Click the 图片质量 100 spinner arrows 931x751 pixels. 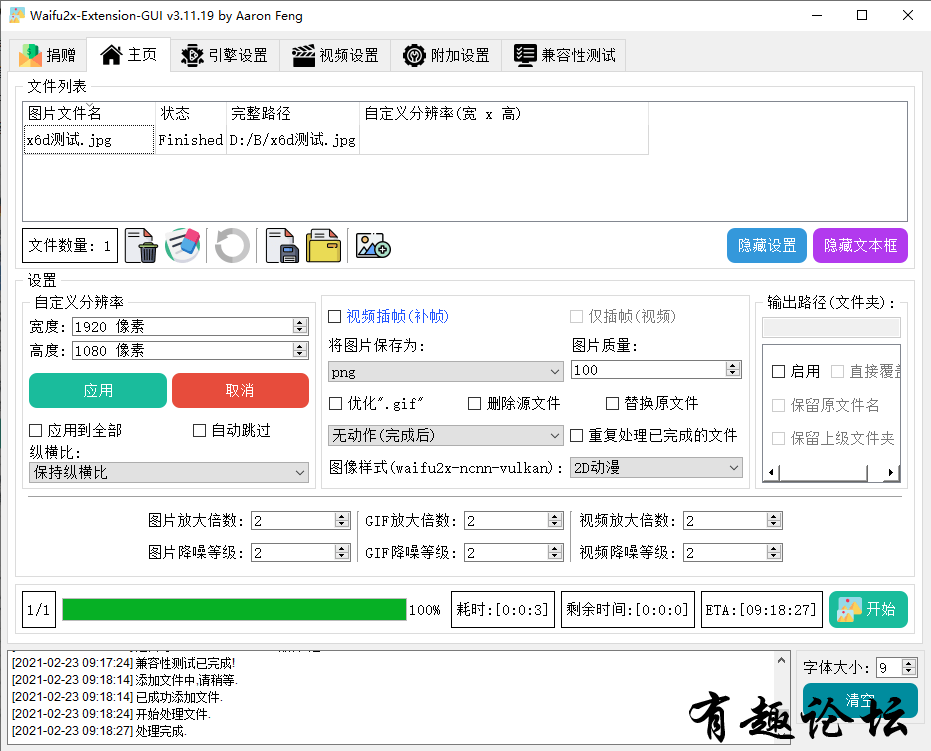[x=733, y=369]
